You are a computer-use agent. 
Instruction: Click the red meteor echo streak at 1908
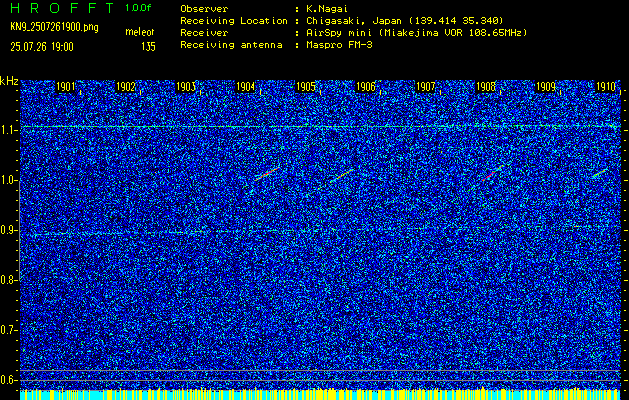[491, 173]
